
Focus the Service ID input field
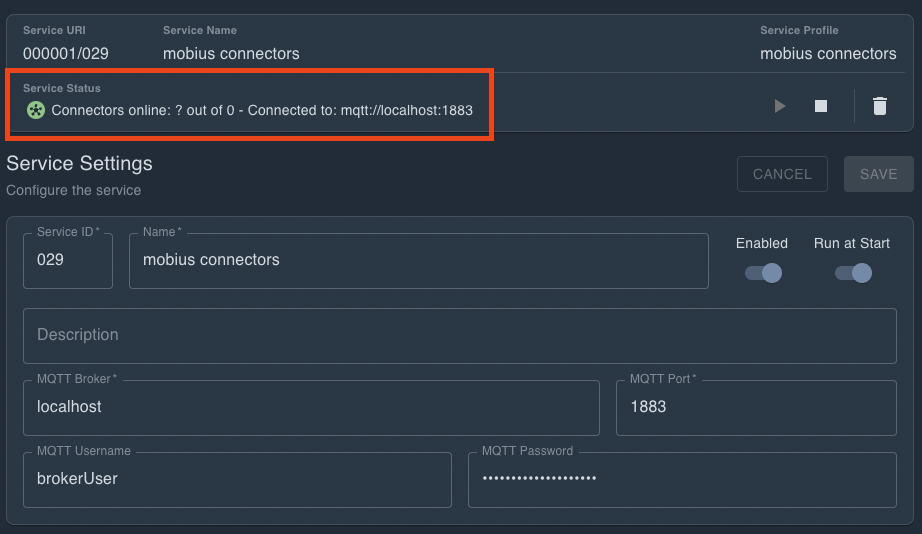point(67,260)
